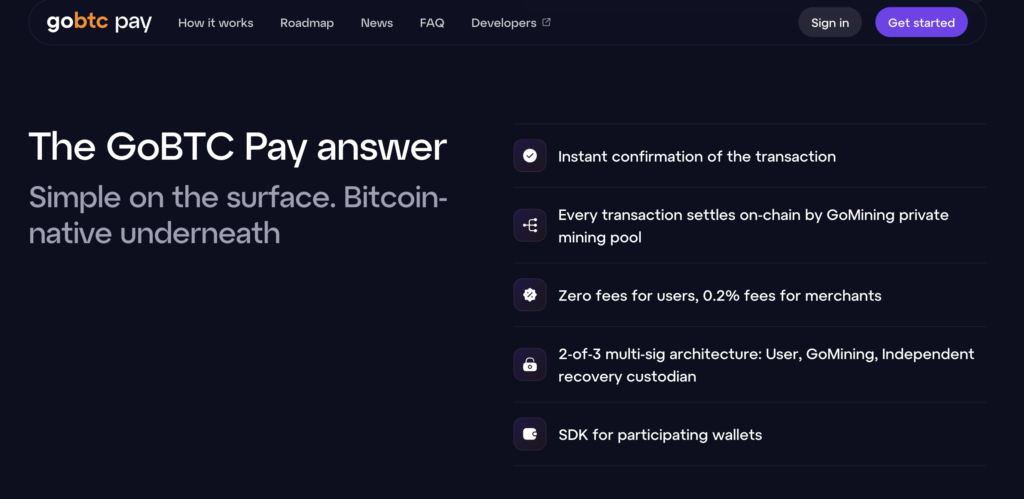Viewport: 1024px width, 499px height.
Task: Open the News nav link
Action: 377,23
